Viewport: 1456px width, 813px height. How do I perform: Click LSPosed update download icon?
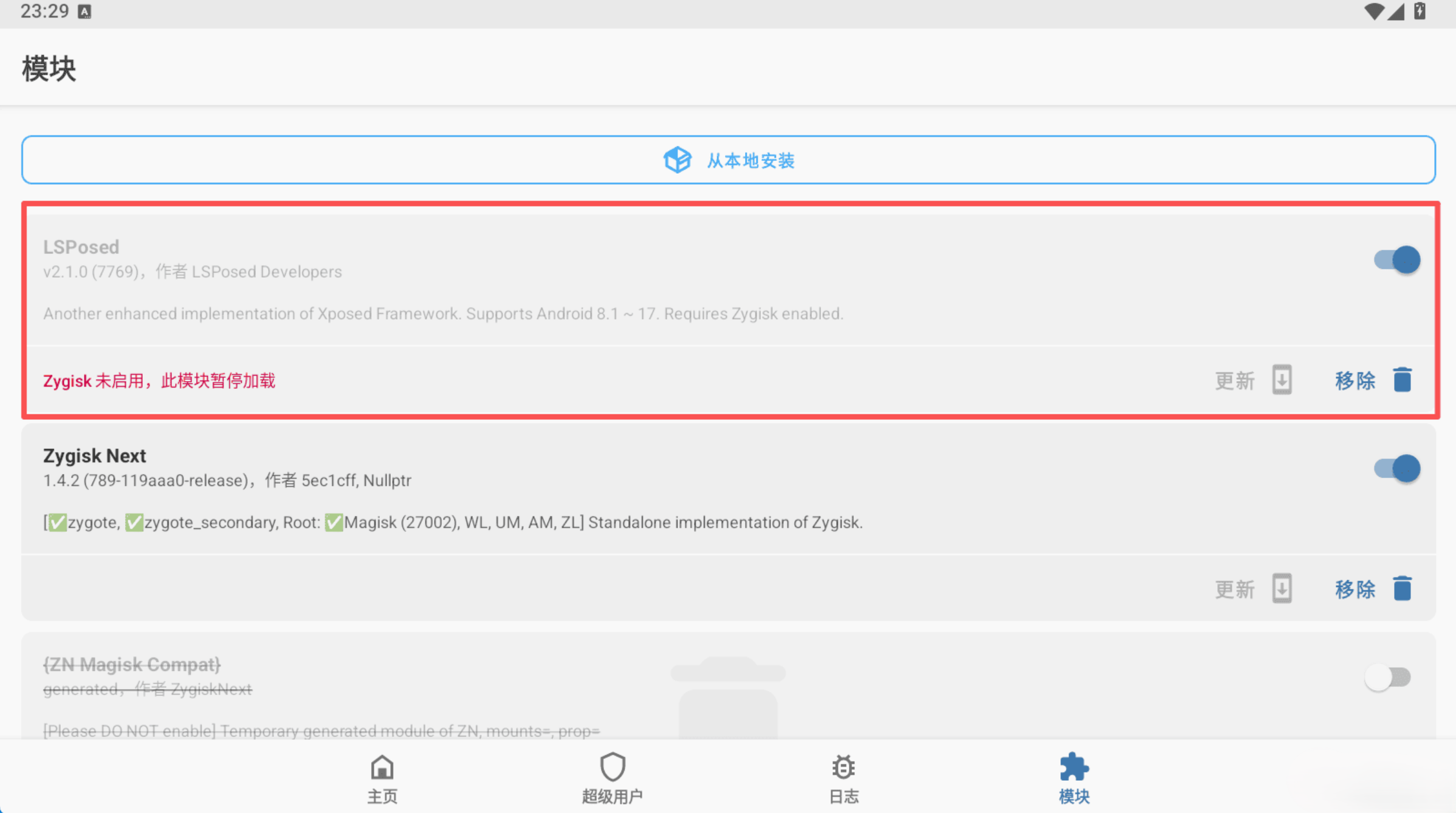tap(1282, 380)
